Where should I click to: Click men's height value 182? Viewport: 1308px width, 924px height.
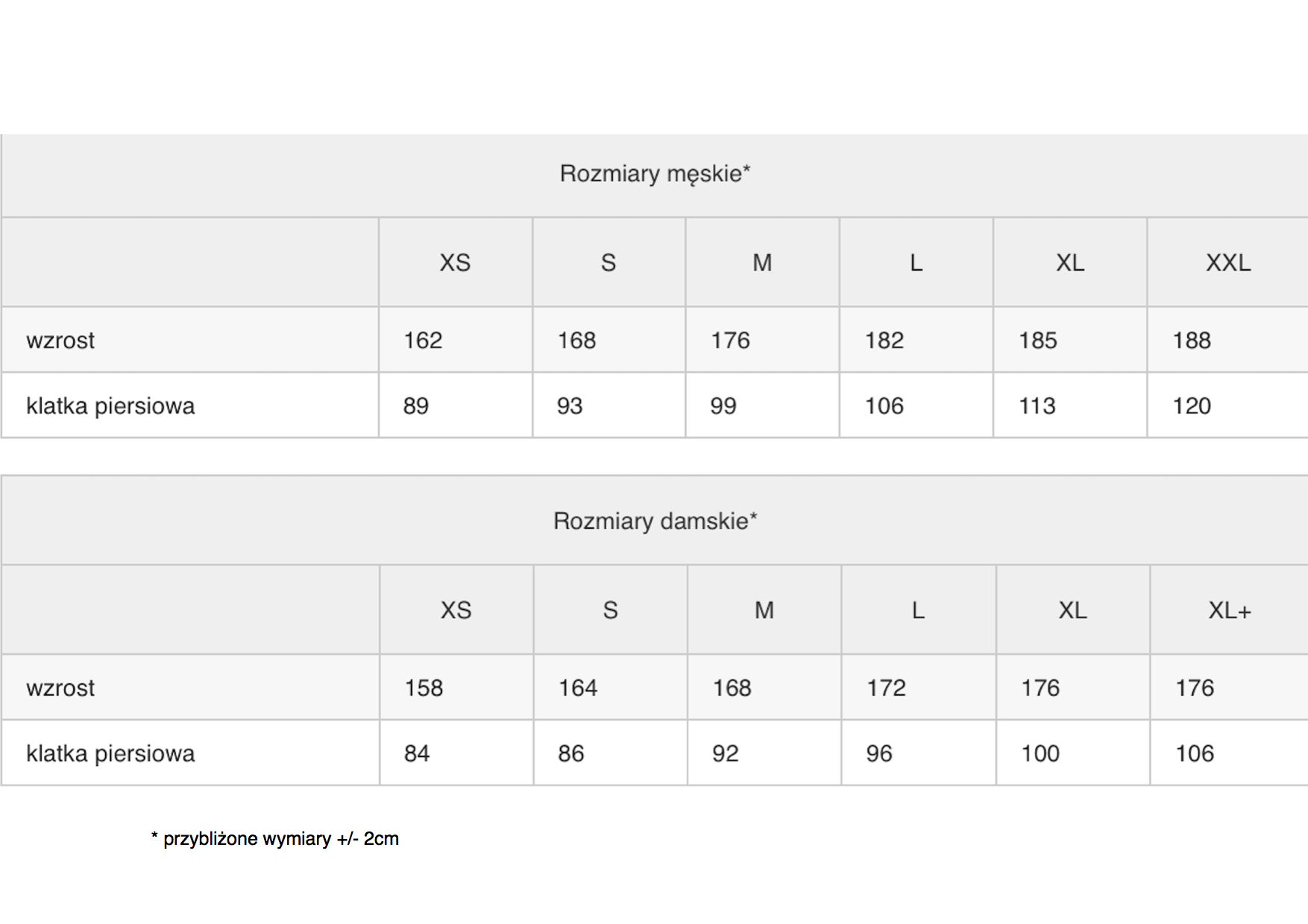(x=884, y=340)
